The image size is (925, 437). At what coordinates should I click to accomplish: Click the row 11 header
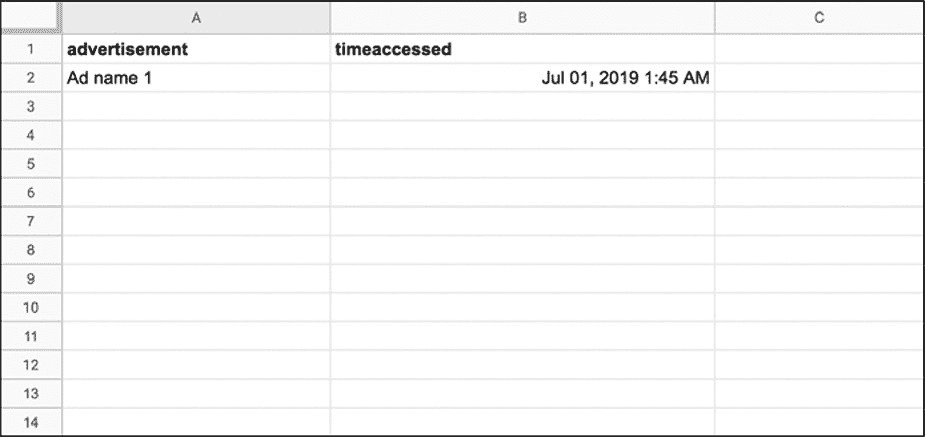[x=30, y=335]
